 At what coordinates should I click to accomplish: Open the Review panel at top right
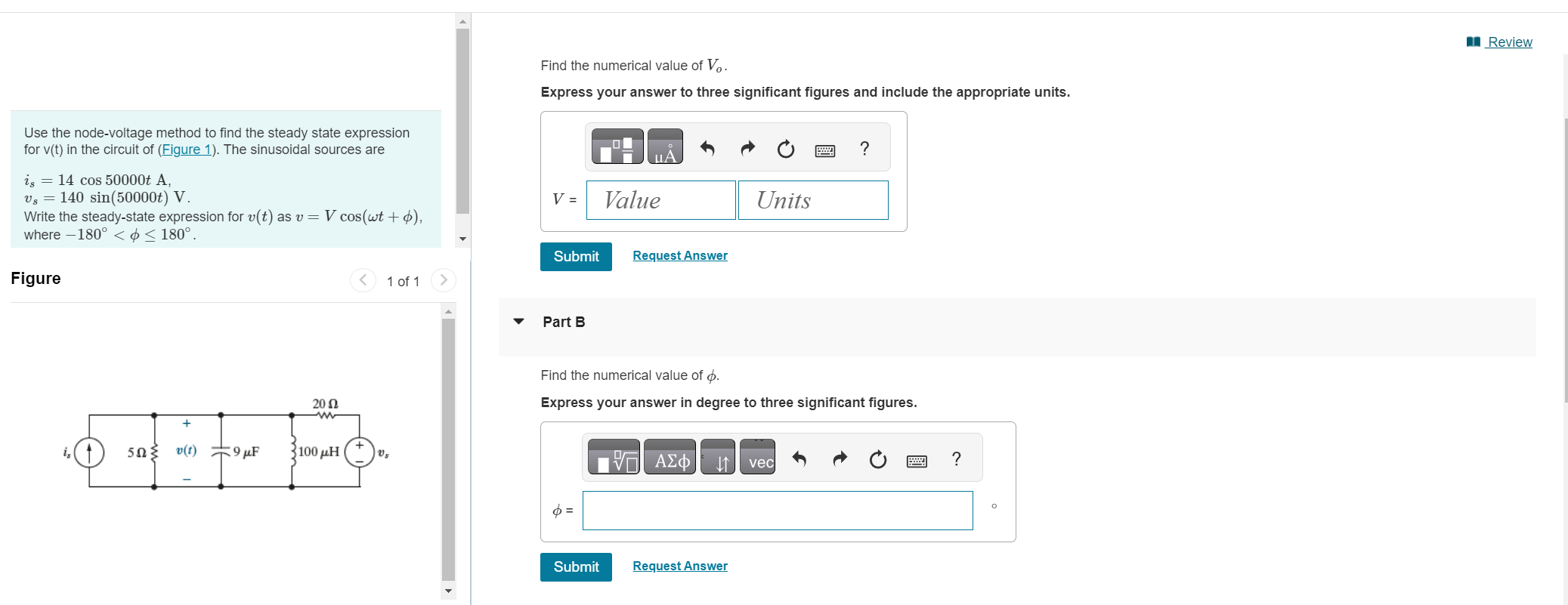pos(1508,42)
